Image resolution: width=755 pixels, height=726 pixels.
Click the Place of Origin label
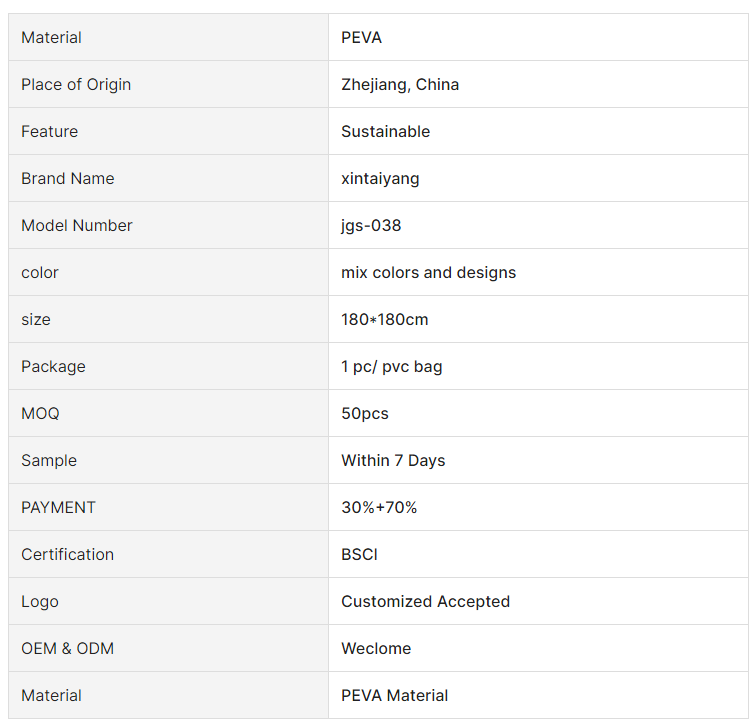pos(76,85)
